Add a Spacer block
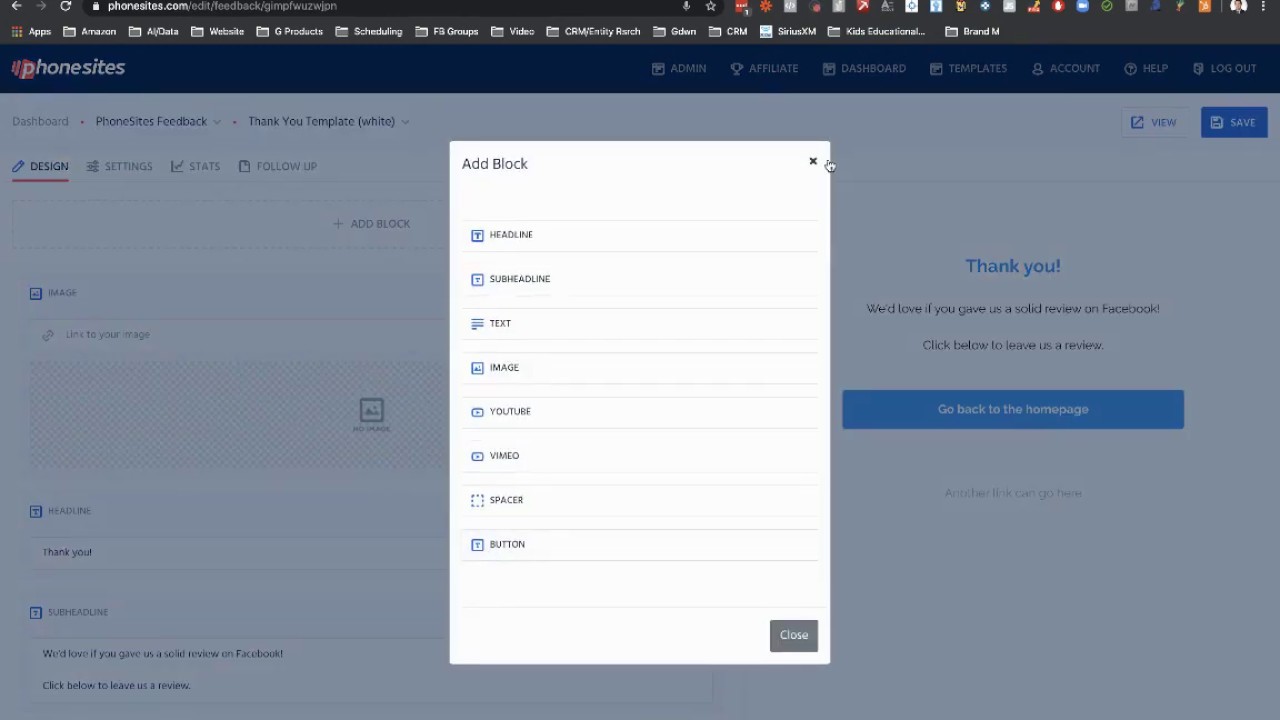This screenshot has height=720, width=1280. tap(640, 500)
